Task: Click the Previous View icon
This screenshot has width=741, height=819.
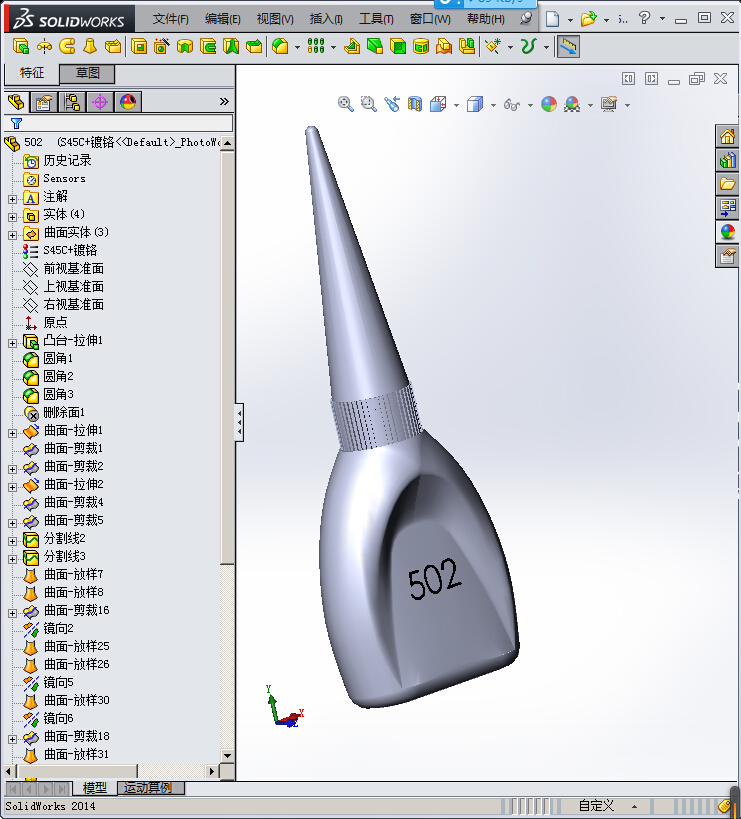Action: [392, 104]
